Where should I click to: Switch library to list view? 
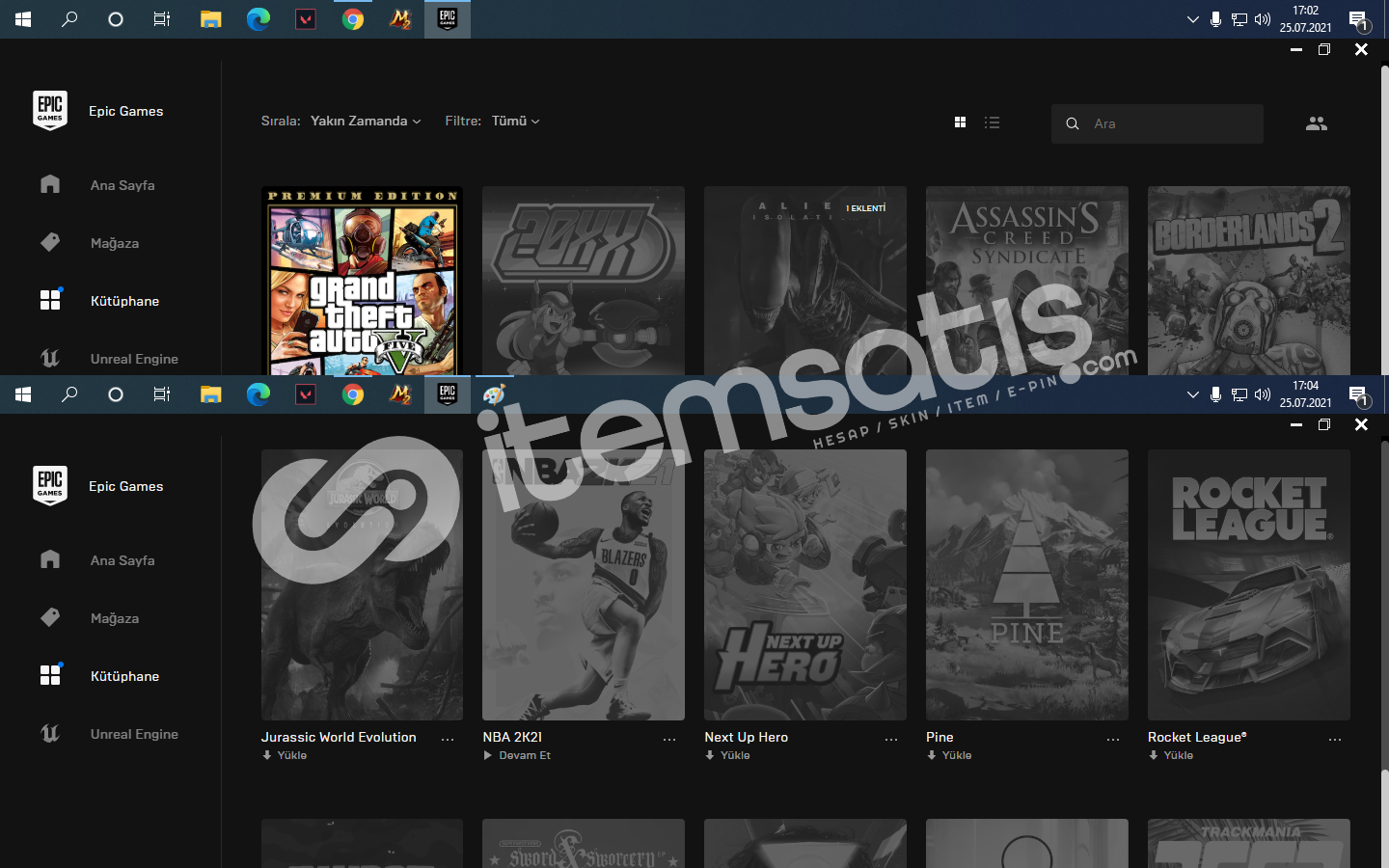point(992,122)
